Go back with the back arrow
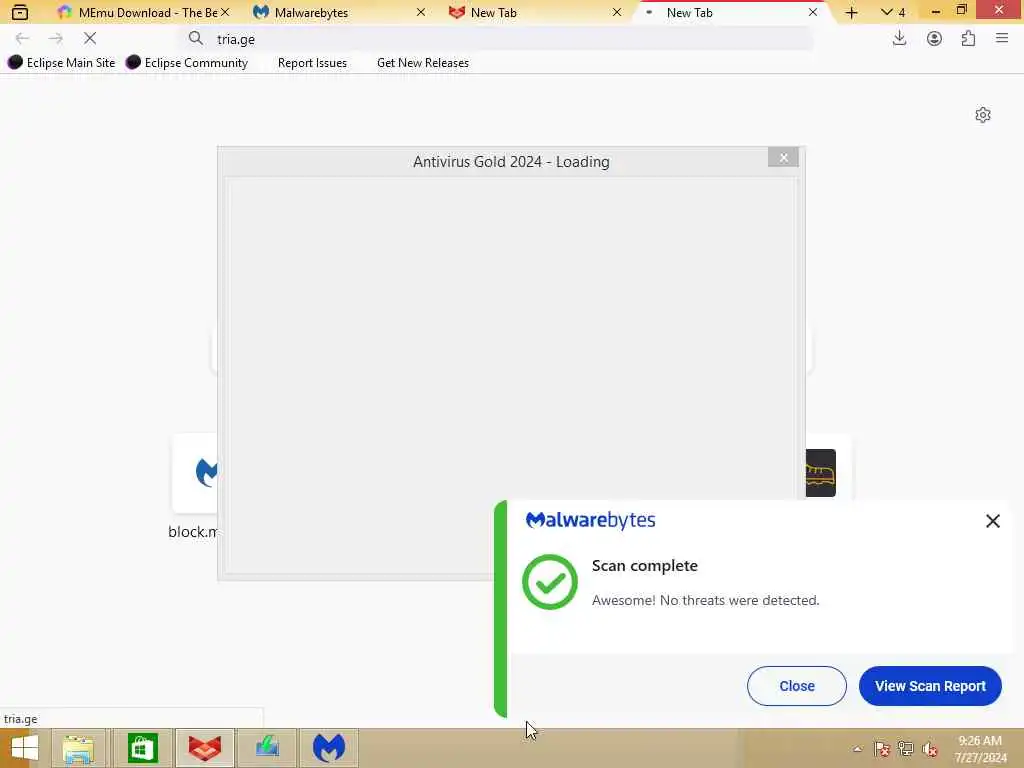1024x768 pixels. (22, 39)
